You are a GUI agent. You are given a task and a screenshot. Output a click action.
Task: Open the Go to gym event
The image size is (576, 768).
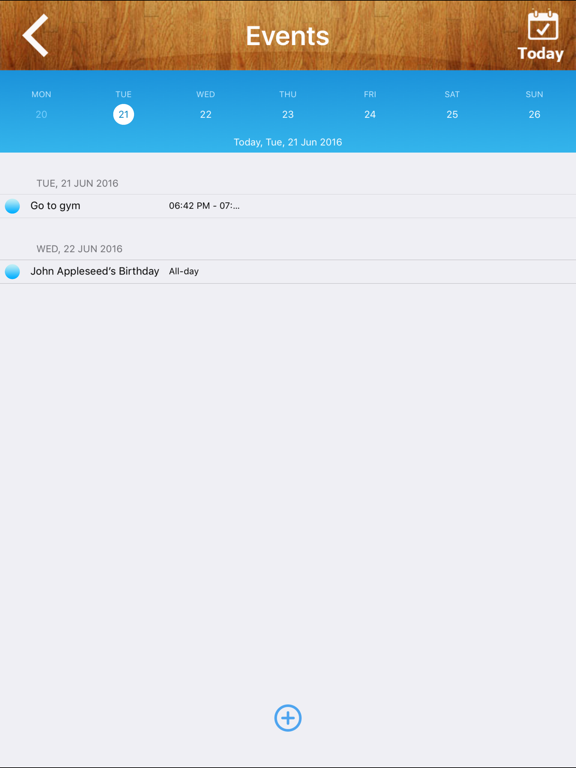coord(288,206)
